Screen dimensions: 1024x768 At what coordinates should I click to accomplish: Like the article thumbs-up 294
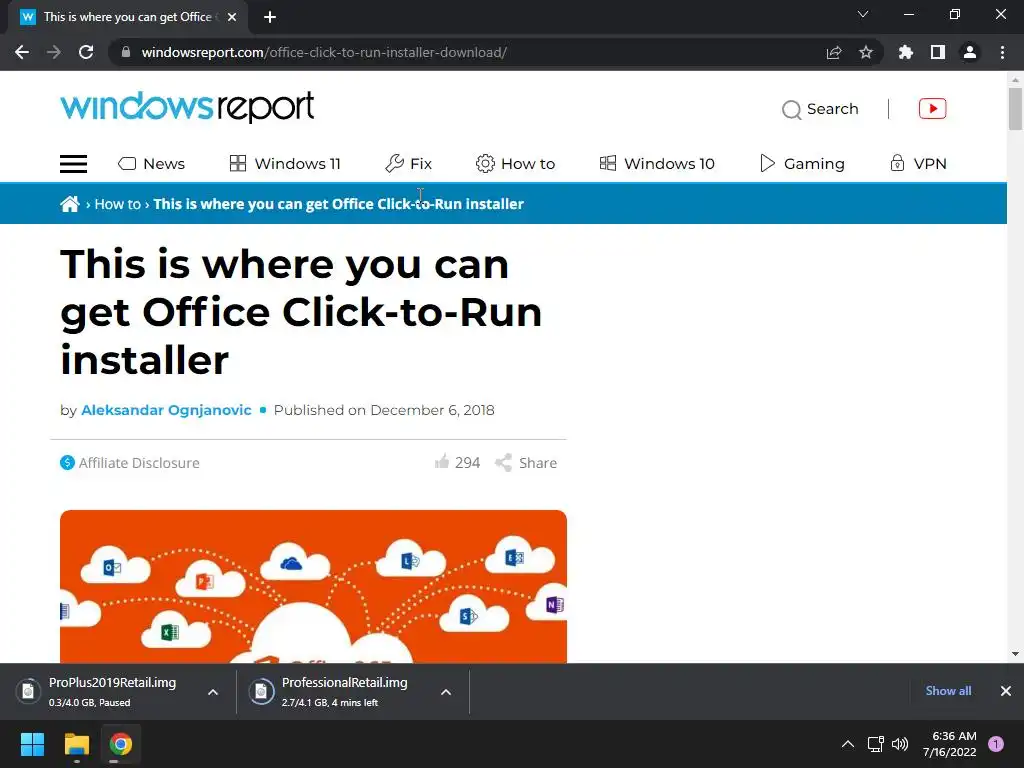pos(457,462)
